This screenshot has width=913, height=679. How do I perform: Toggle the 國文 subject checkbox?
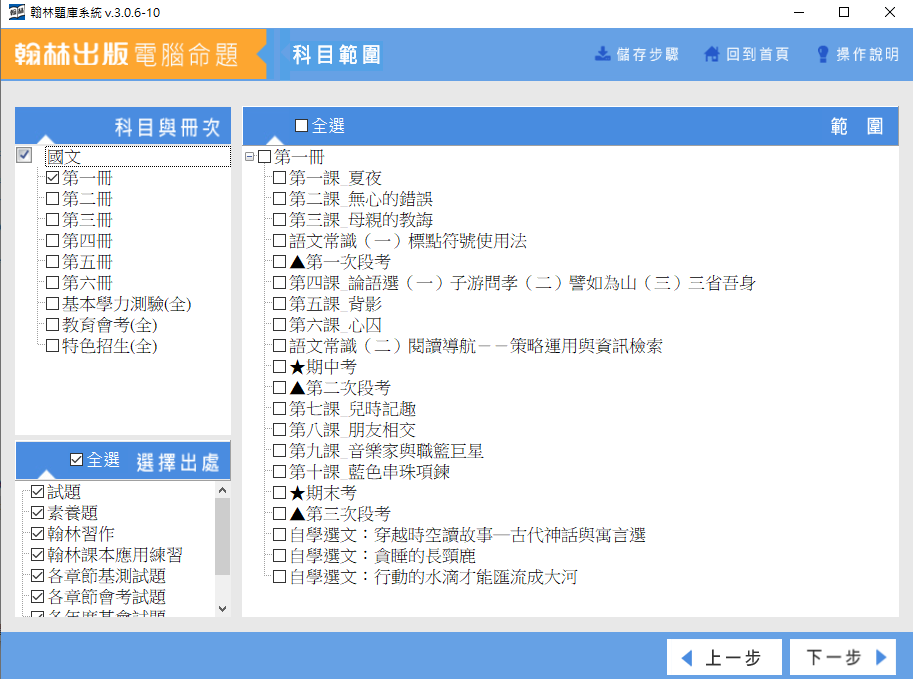click(25, 156)
